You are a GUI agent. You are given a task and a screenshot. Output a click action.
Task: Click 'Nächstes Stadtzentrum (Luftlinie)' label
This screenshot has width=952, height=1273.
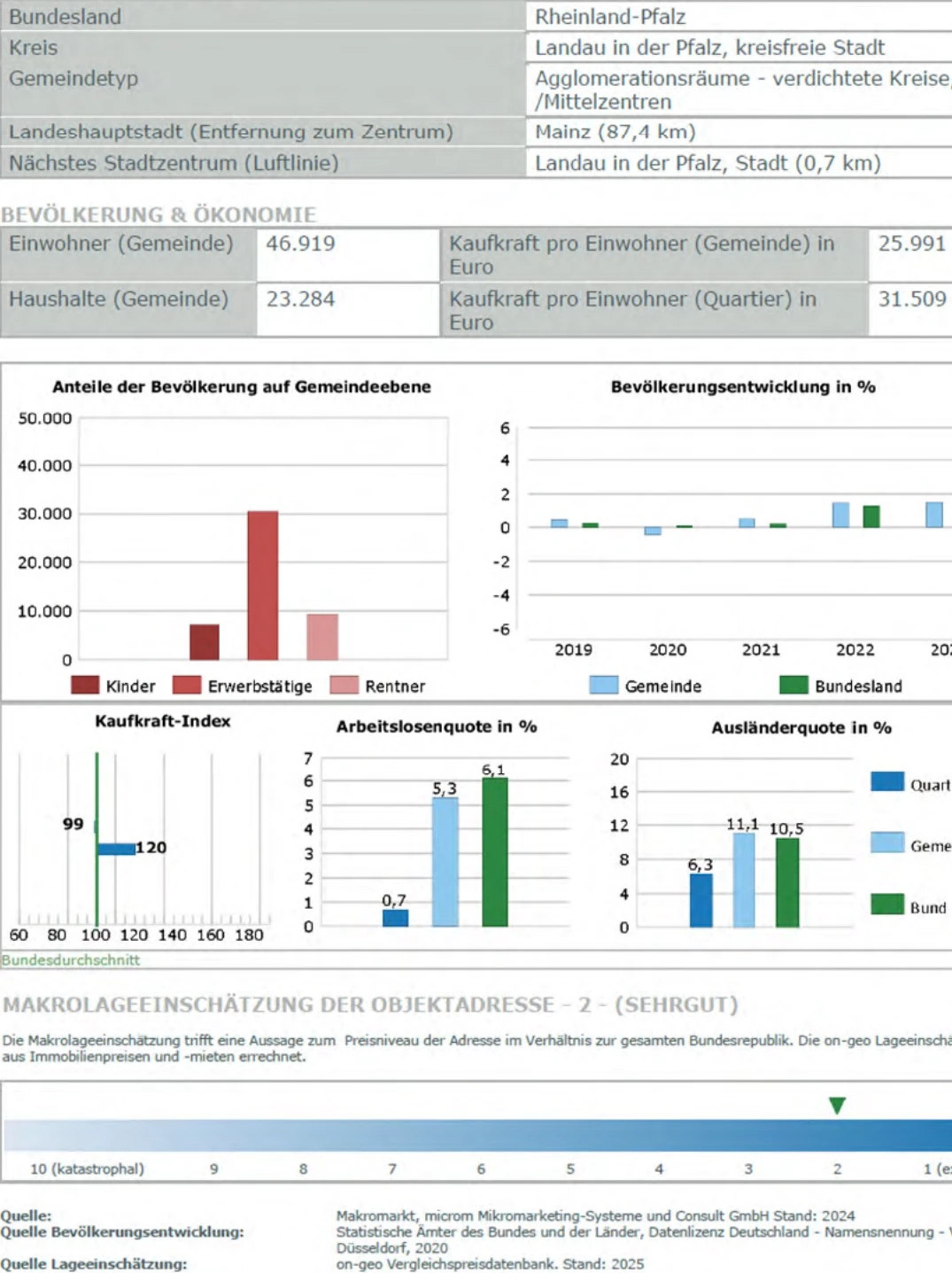tap(174, 163)
